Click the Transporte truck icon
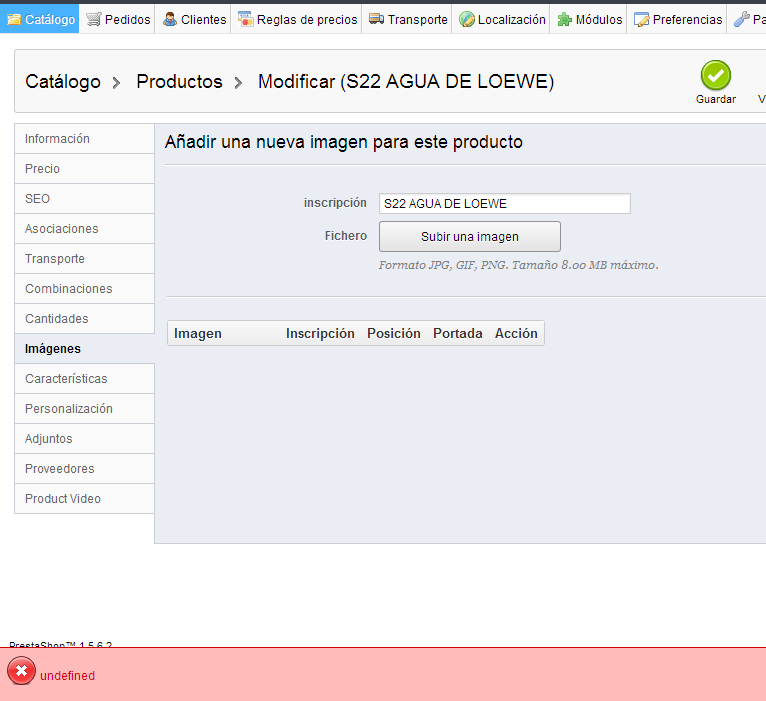The width and height of the screenshot is (766, 701). (x=376, y=19)
